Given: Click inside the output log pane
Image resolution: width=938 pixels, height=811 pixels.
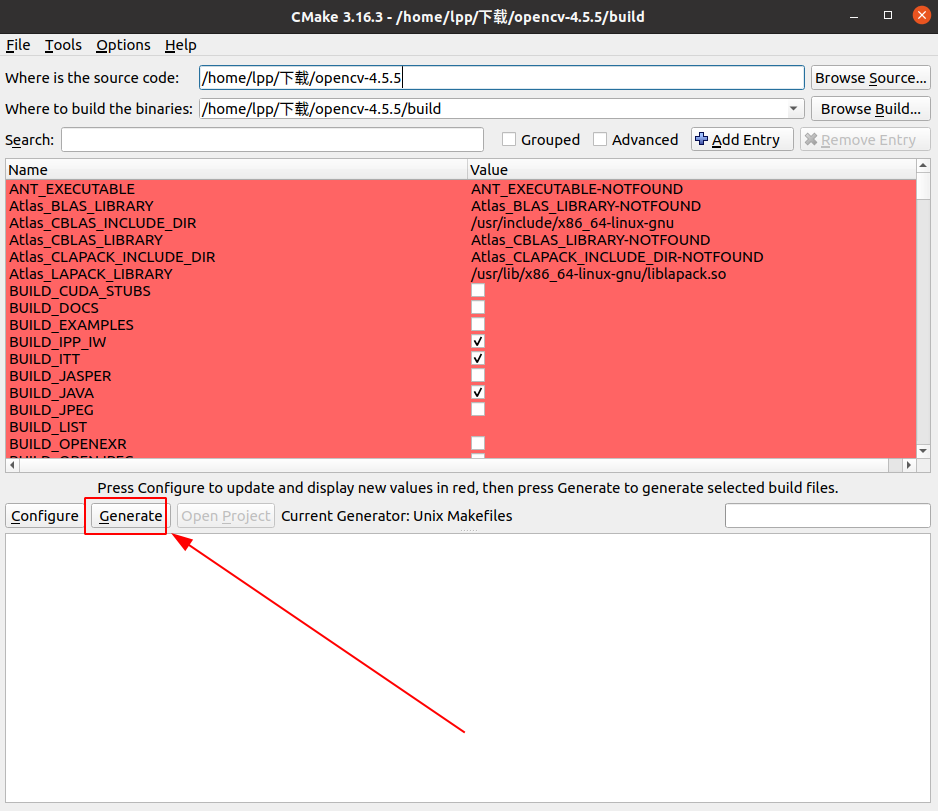Looking at the screenshot, I should (468, 668).
